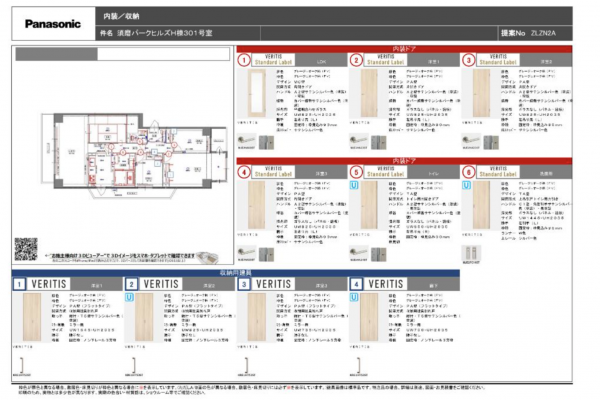Click the red circled number 6 badge

click(x=468, y=172)
